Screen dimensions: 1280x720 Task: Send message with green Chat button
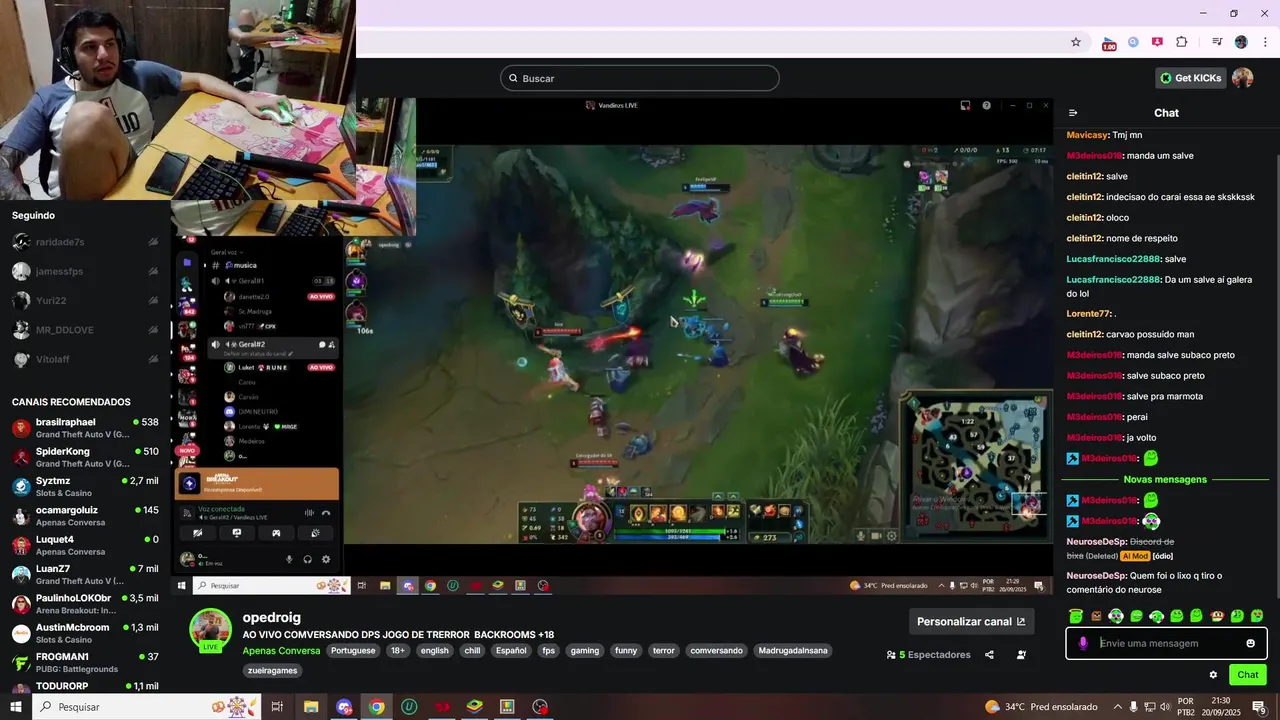click(1248, 675)
